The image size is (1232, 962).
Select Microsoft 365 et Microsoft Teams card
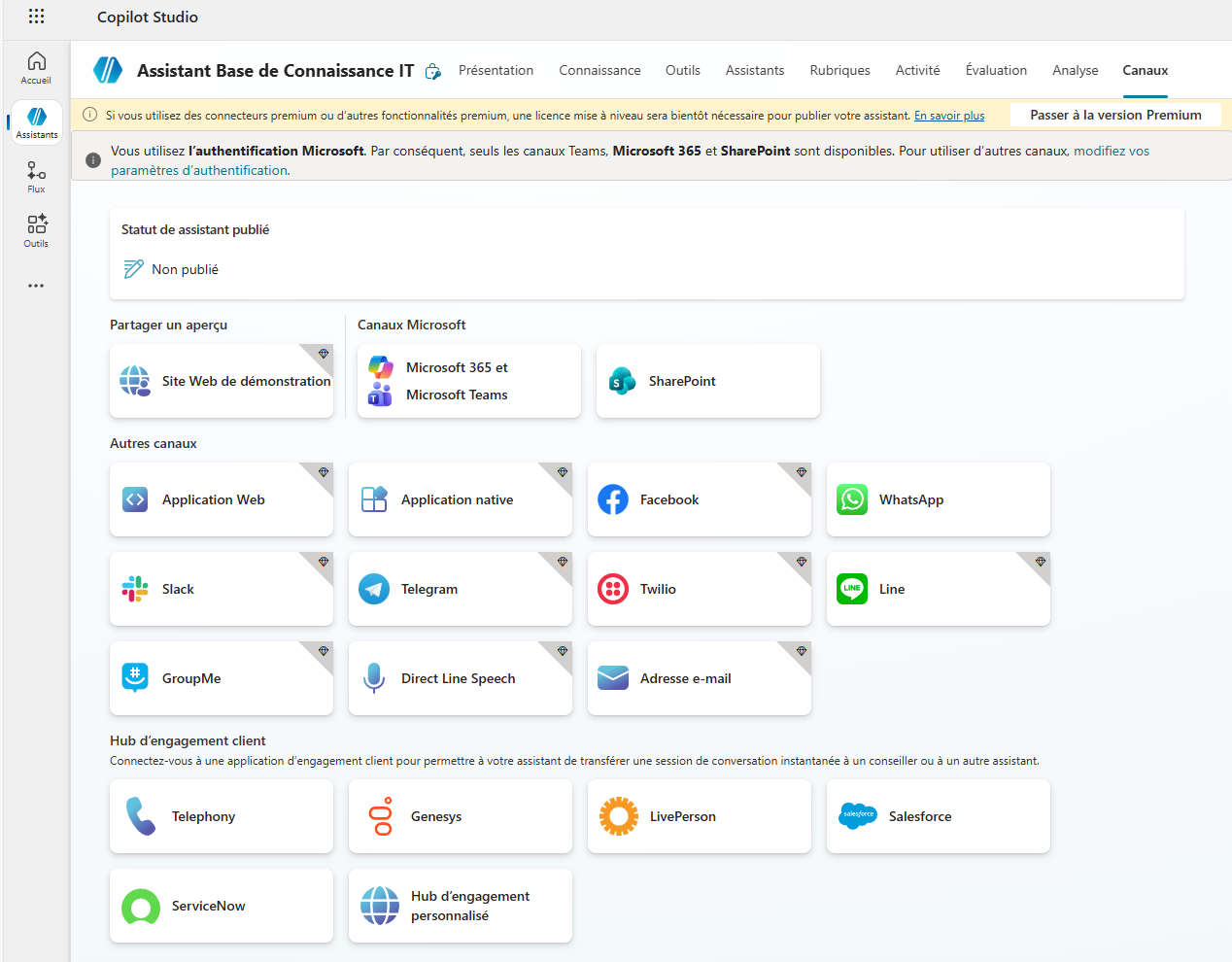468,381
